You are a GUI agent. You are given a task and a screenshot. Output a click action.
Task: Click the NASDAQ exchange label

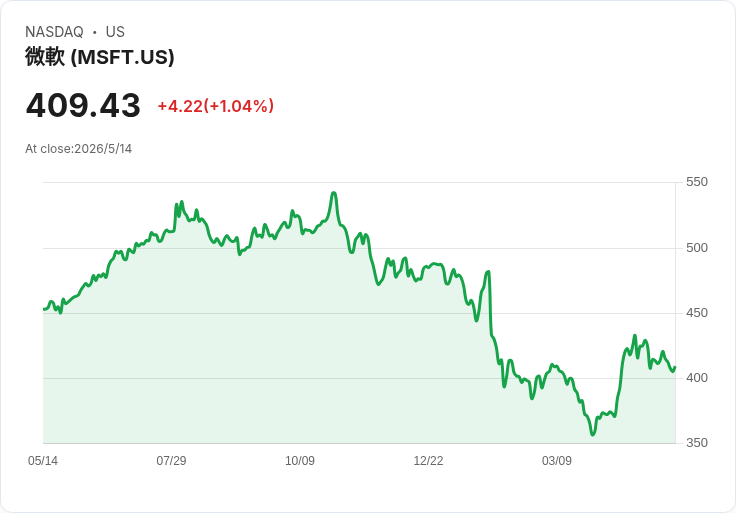pyautogui.click(x=54, y=32)
